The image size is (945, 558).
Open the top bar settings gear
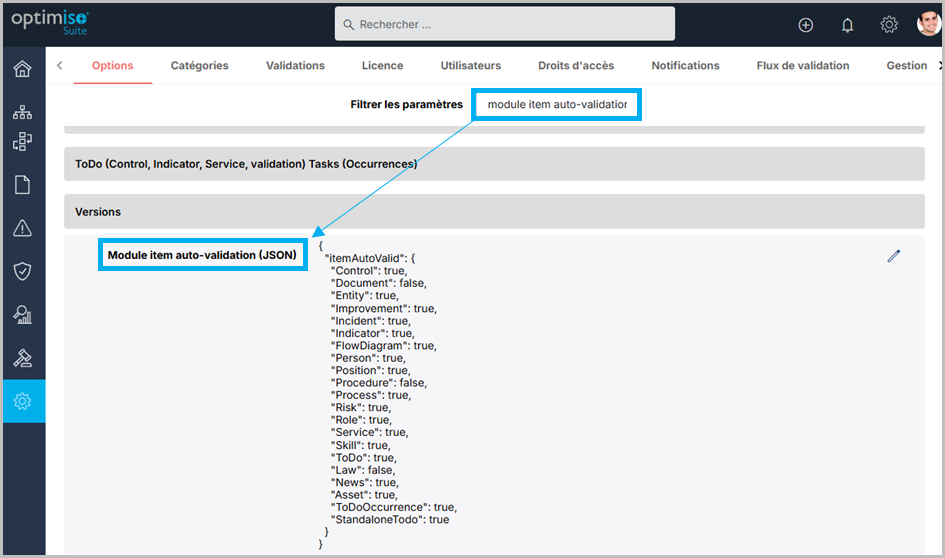point(888,25)
